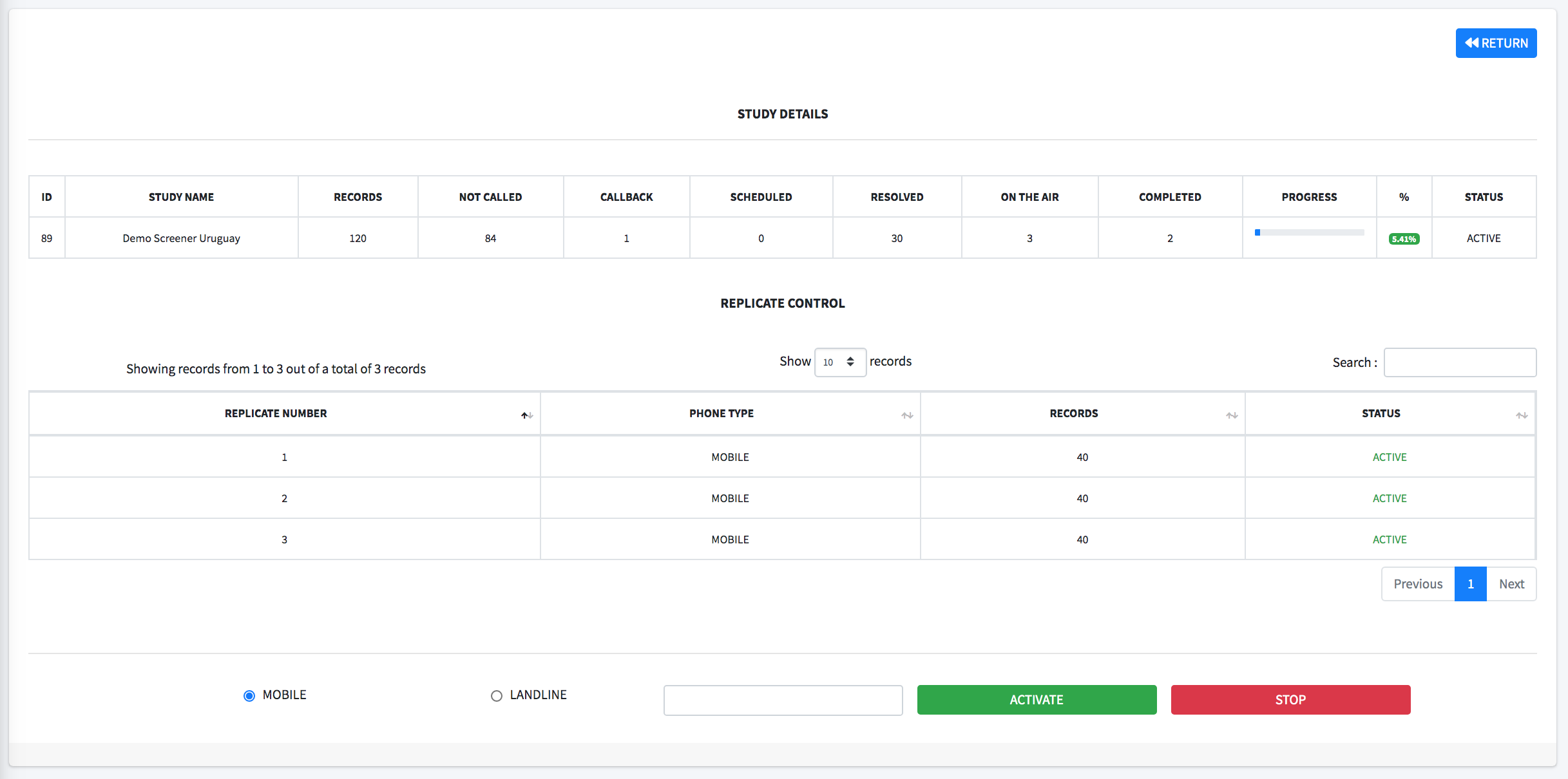Sort by Phone Type column arrow

(907, 415)
